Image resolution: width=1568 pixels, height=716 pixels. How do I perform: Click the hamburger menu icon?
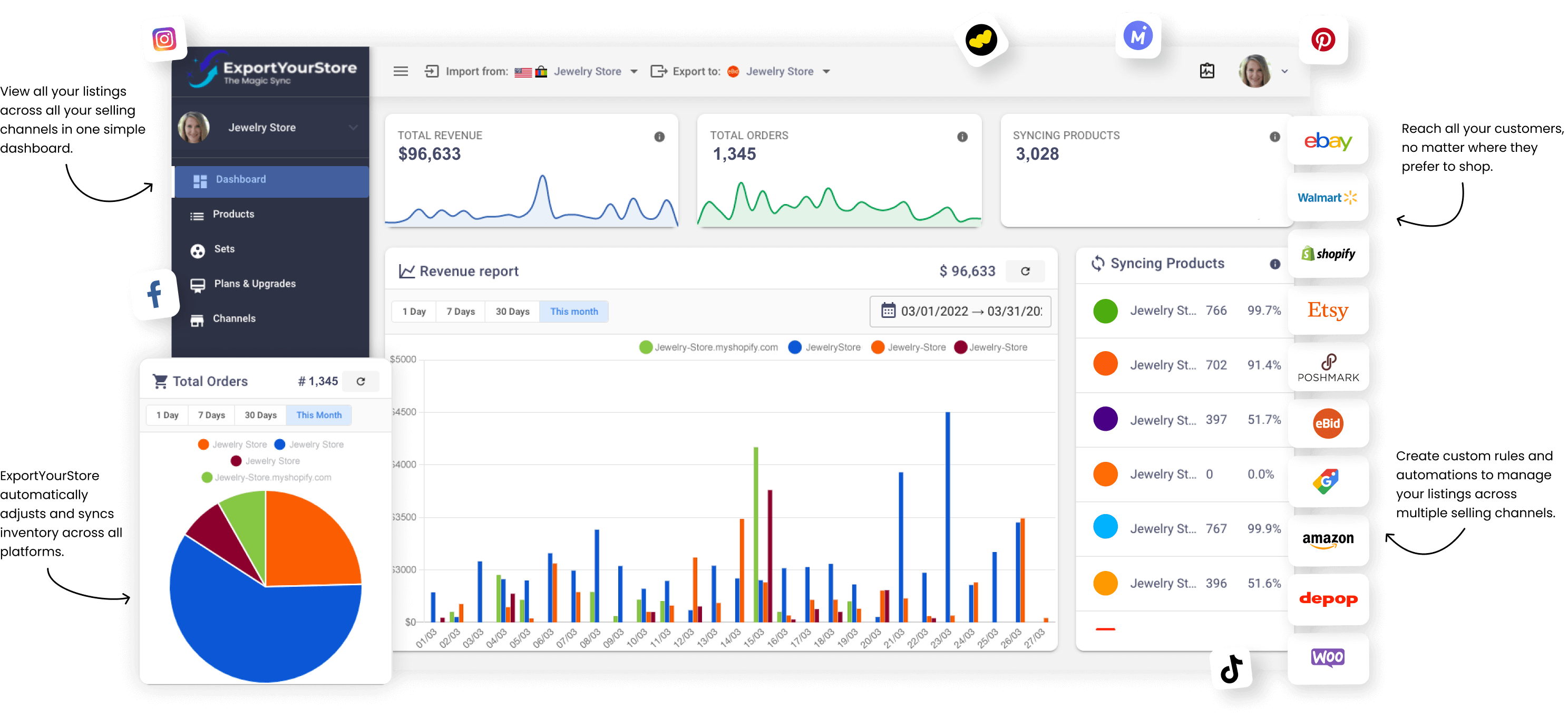(401, 71)
